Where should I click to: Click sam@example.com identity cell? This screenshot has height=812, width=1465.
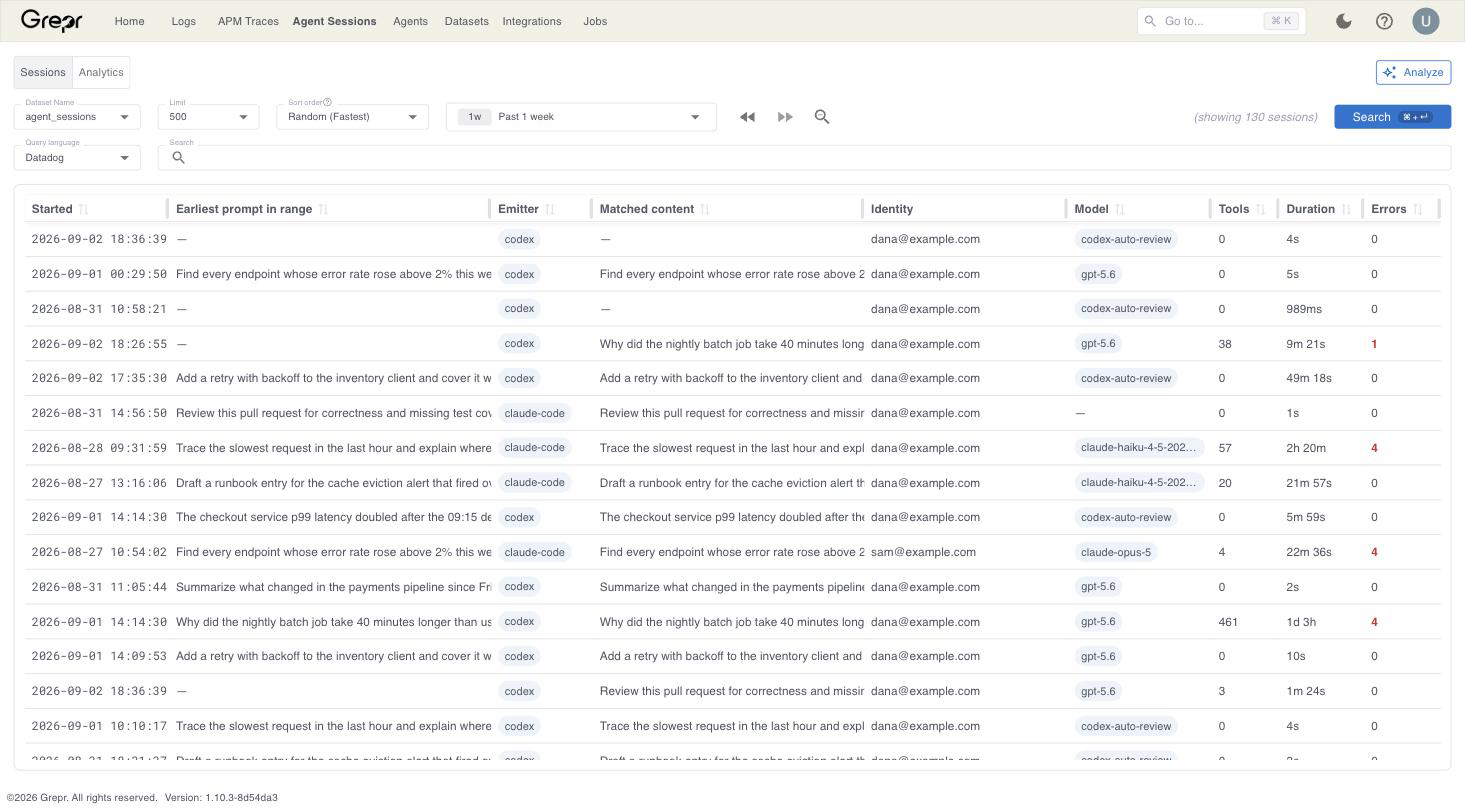point(923,552)
